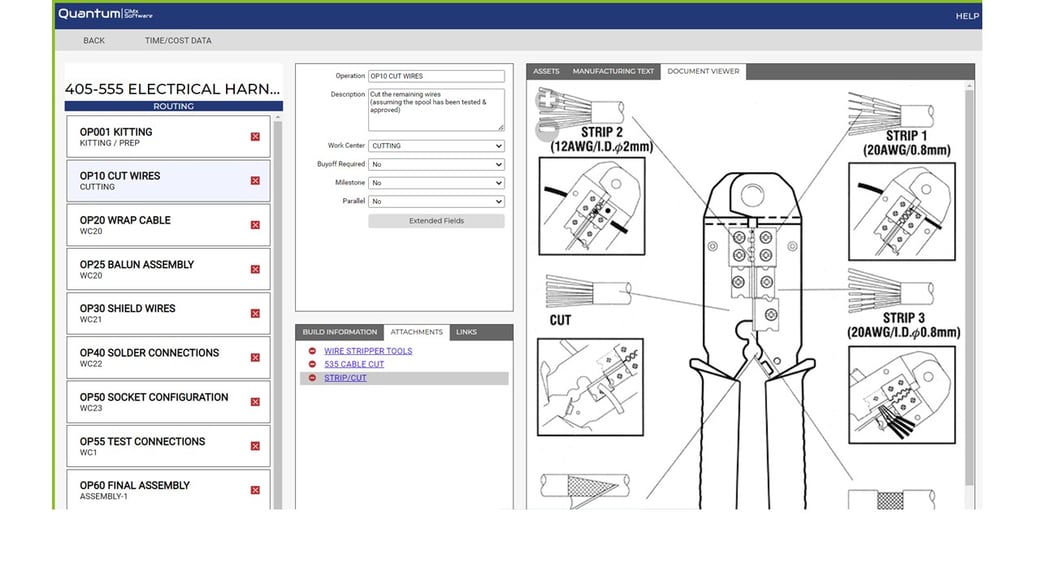Open the Buyoff Required dropdown
The height and width of the screenshot is (585, 1040).
436,164
